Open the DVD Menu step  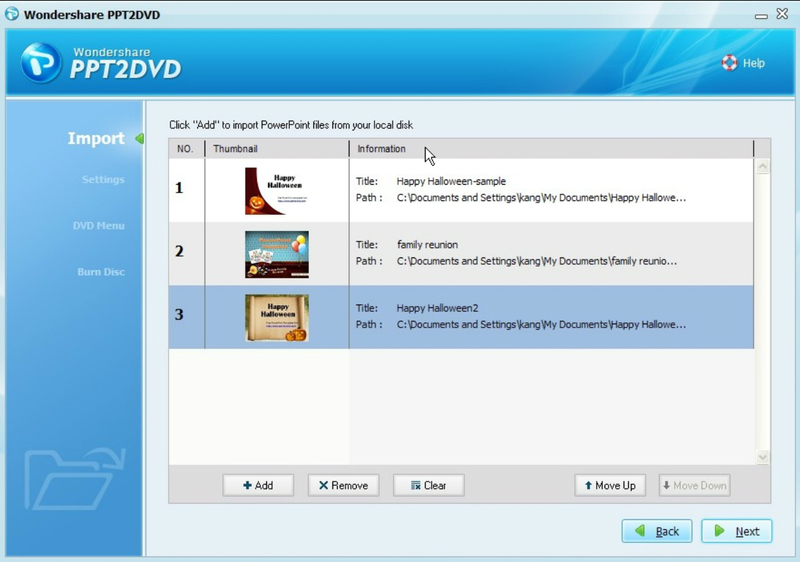pos(98,225)
